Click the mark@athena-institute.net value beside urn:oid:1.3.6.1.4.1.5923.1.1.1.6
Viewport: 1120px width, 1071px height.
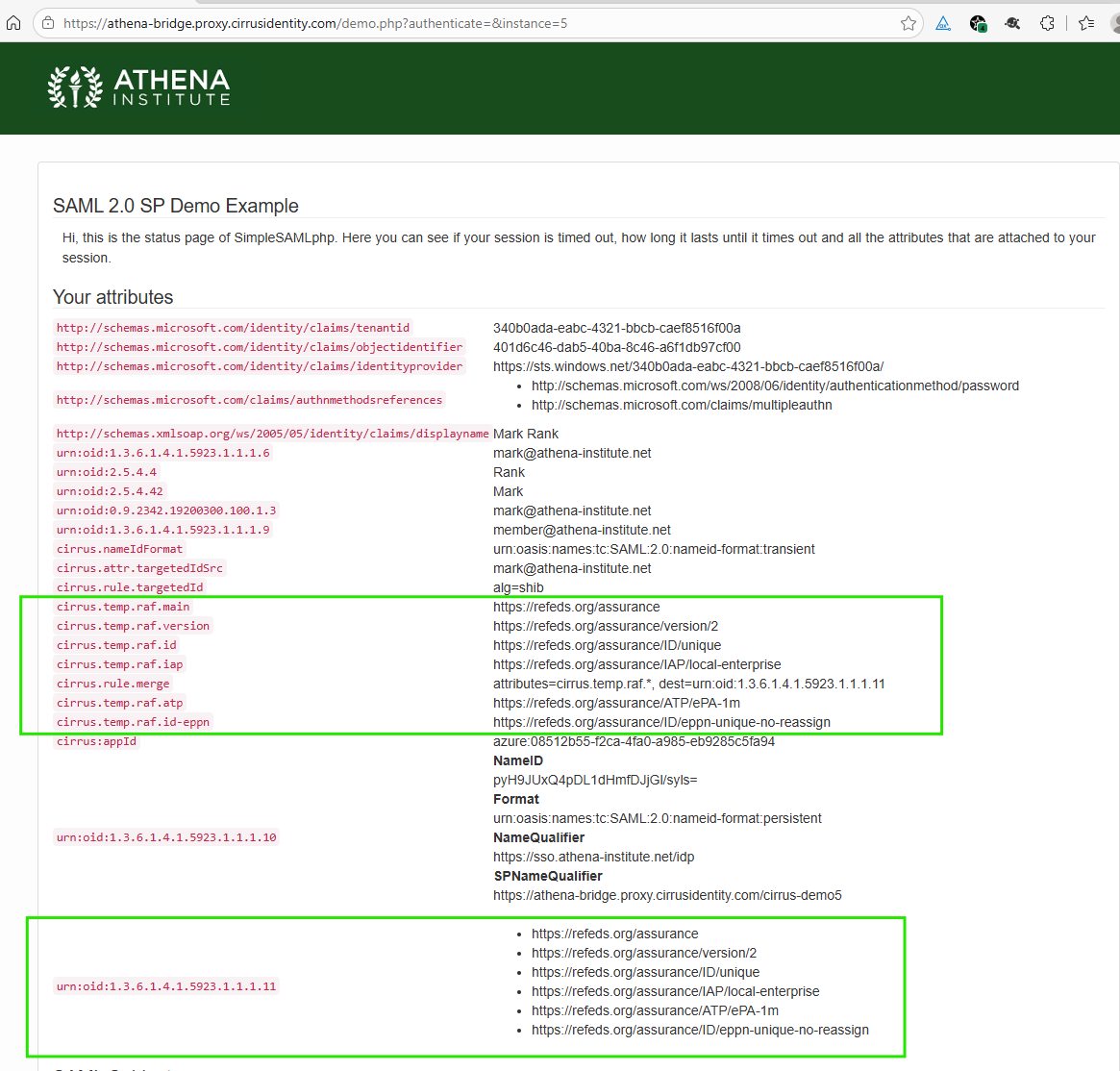[x=572, y=453]
